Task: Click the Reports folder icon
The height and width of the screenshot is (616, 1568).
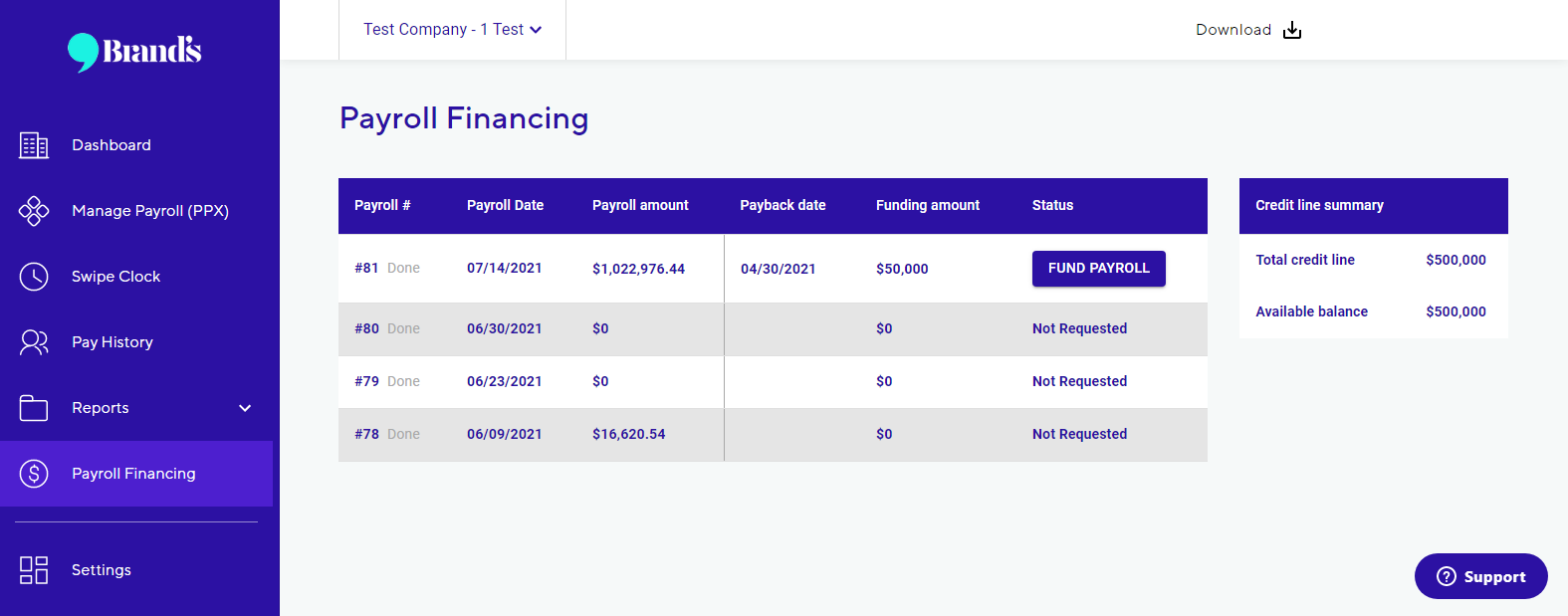Action: (x=34, y=408)
